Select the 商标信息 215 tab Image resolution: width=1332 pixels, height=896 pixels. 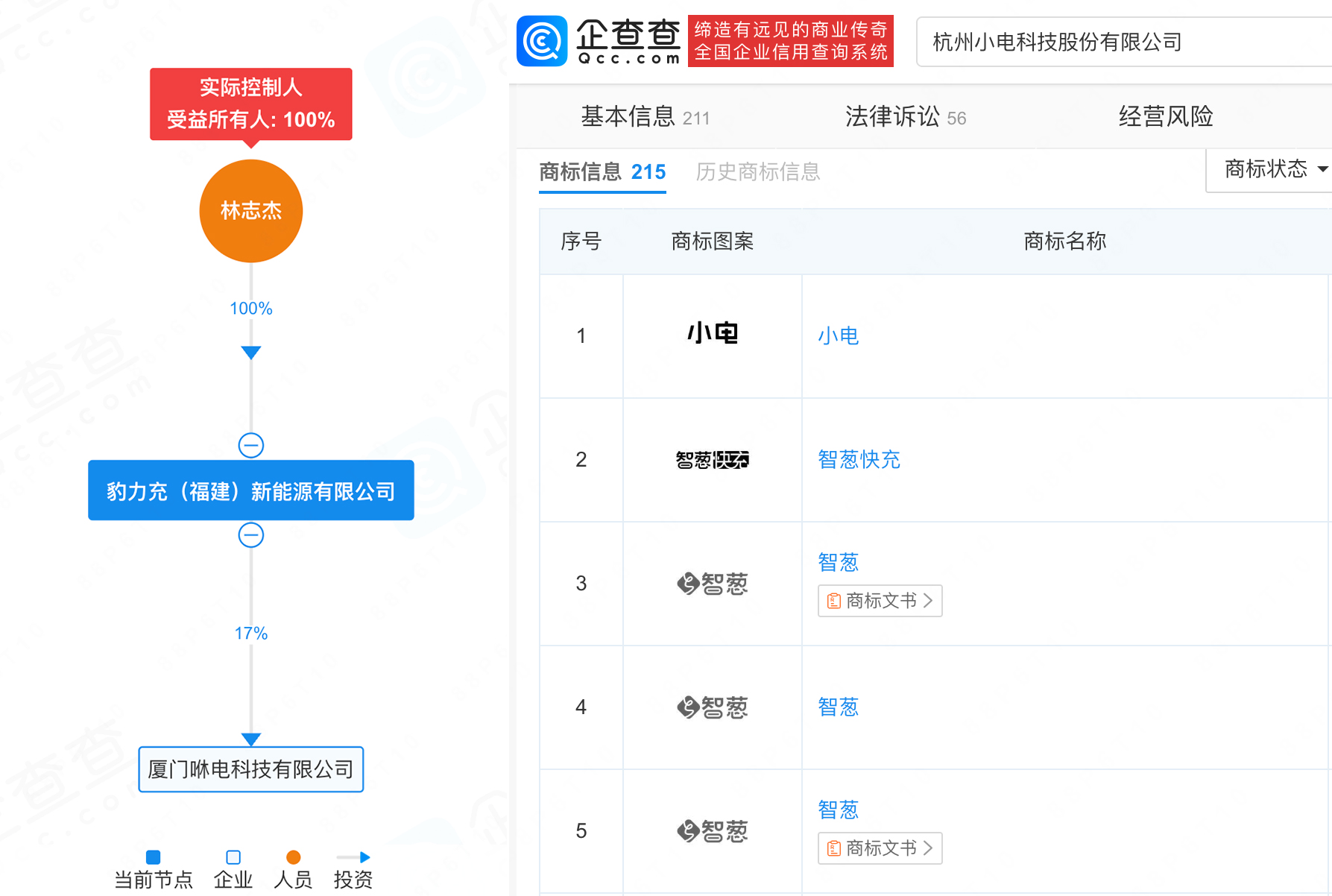(602, 172)
